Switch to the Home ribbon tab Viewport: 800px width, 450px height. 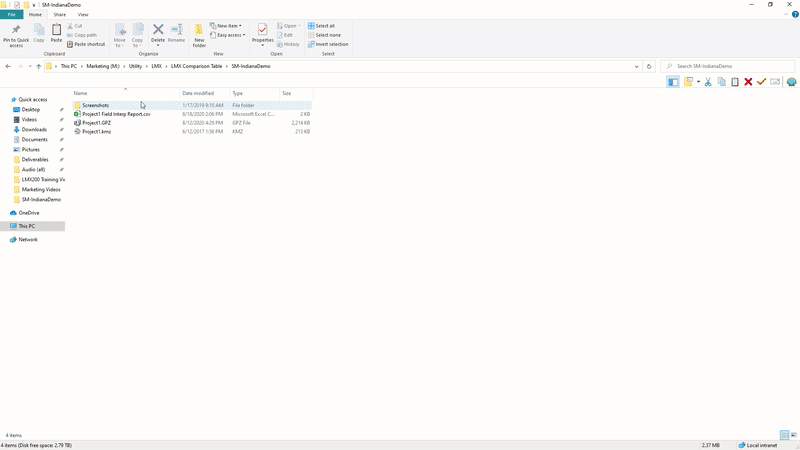click(35, 15)
